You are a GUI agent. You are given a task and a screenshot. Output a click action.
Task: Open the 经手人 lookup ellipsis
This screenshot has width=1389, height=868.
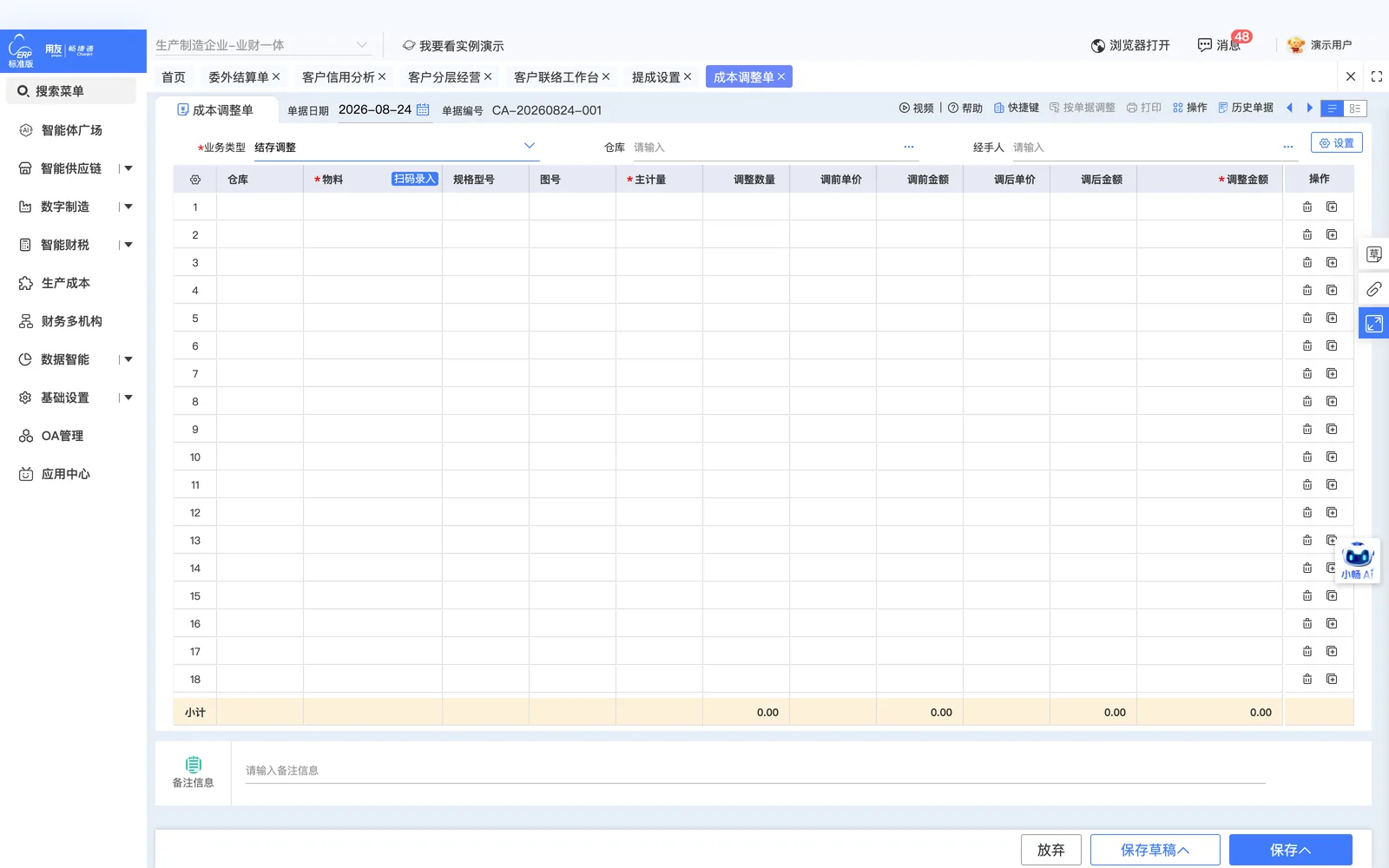[x=1288, y=147]
